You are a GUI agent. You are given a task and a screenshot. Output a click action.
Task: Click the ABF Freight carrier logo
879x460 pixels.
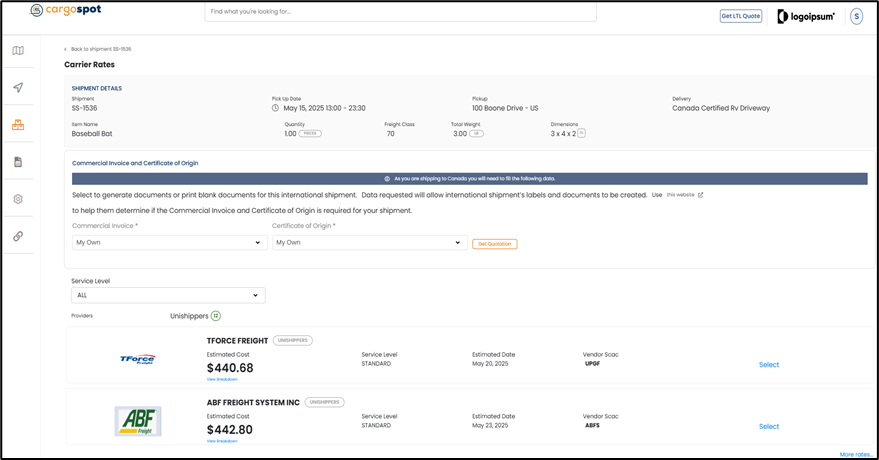click(138, 421)
